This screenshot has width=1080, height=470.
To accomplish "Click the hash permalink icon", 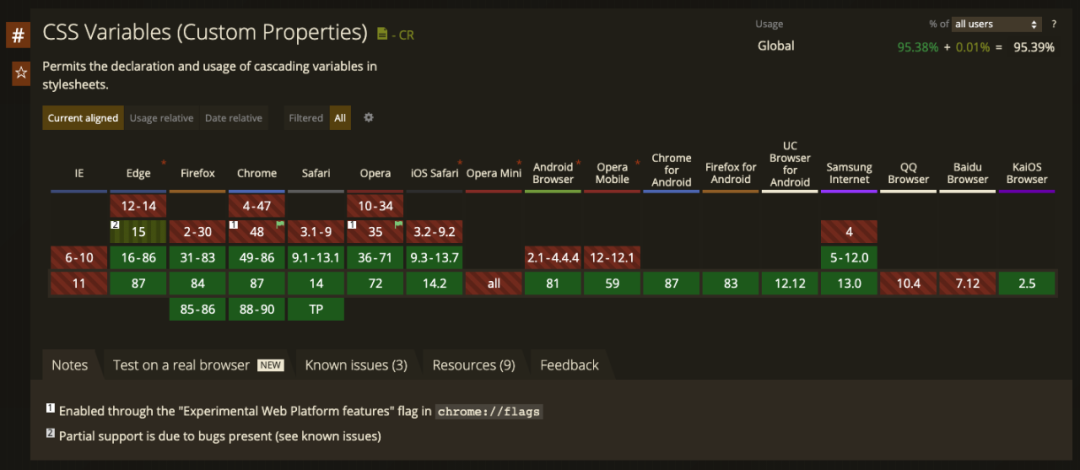I will pyautogui.click(x=18, y=34).
